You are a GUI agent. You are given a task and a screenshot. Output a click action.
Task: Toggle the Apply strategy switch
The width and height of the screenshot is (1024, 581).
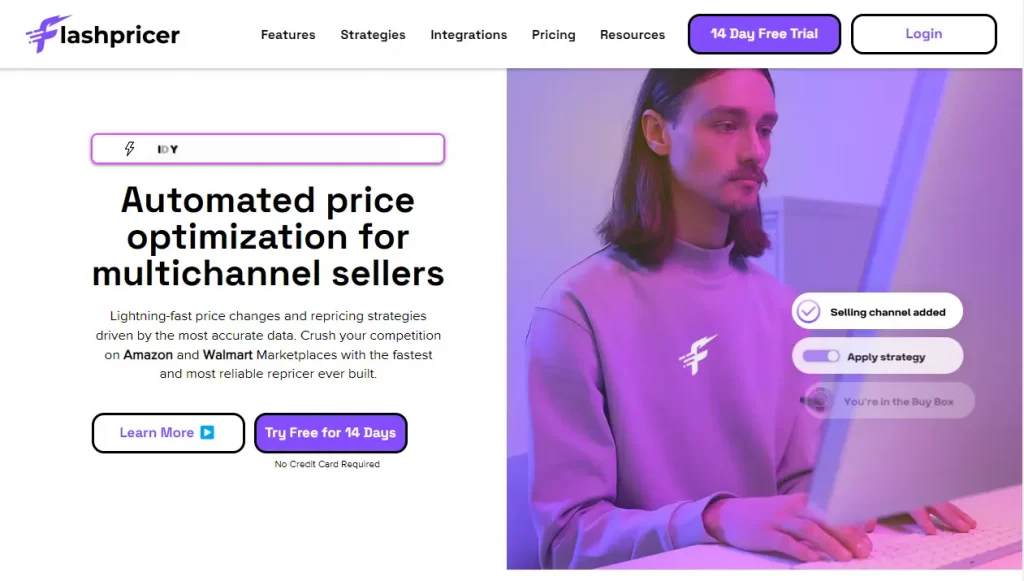[821, 356]
